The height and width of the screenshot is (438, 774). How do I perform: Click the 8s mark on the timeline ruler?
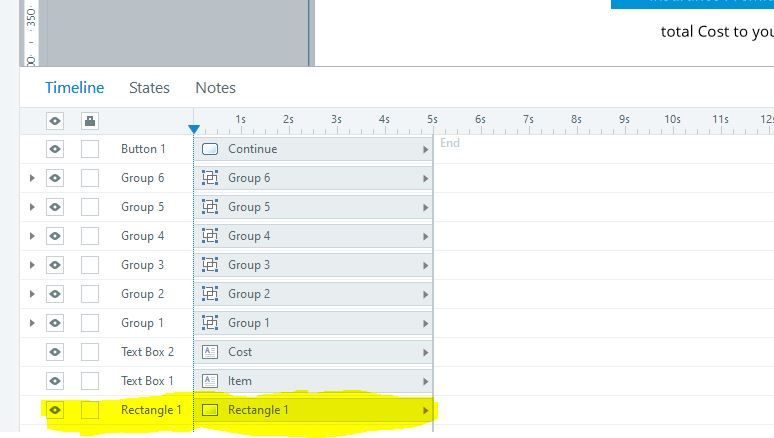click(x=576, y=122)
